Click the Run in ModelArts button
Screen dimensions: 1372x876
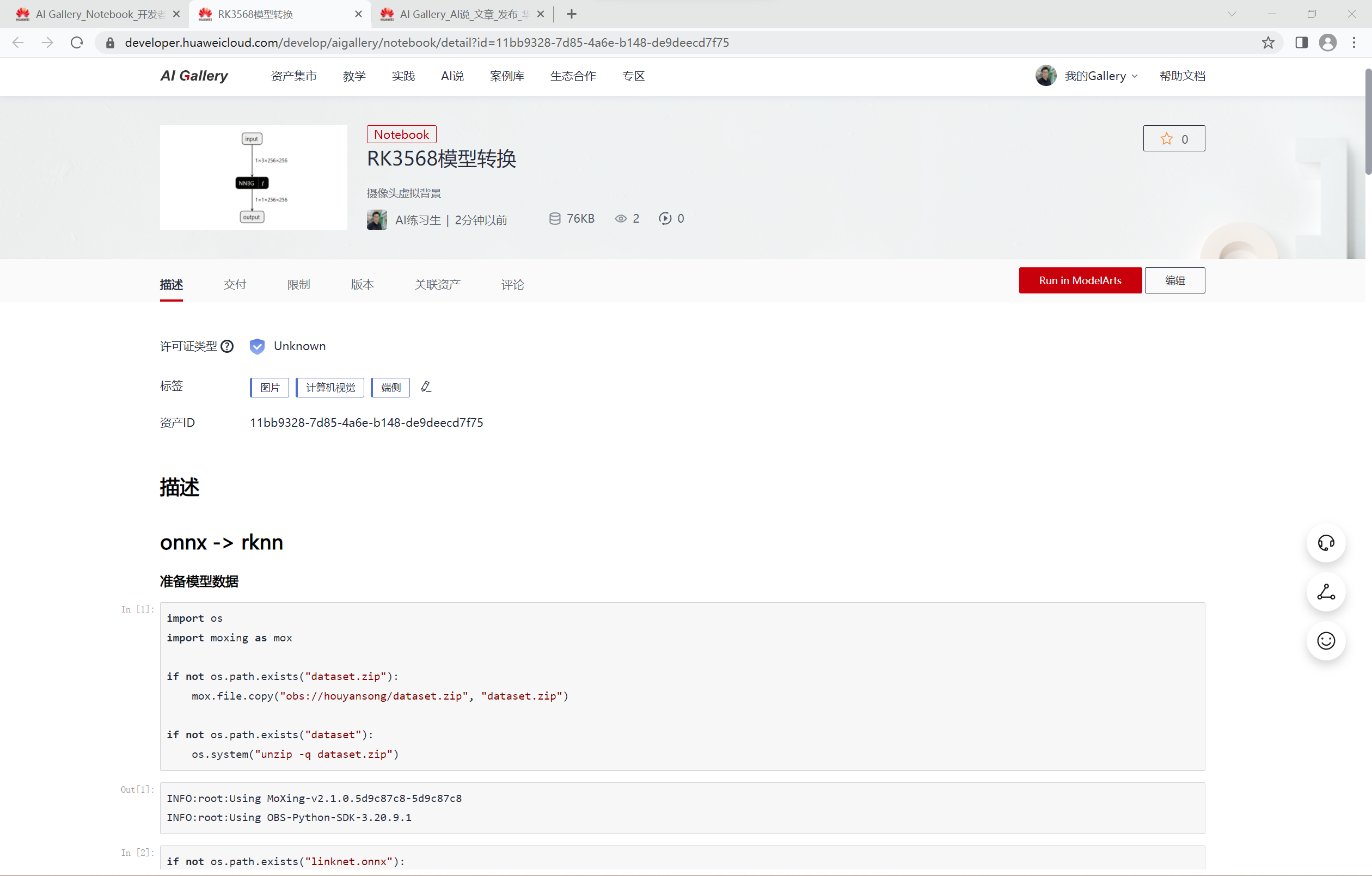(1080, 280)
